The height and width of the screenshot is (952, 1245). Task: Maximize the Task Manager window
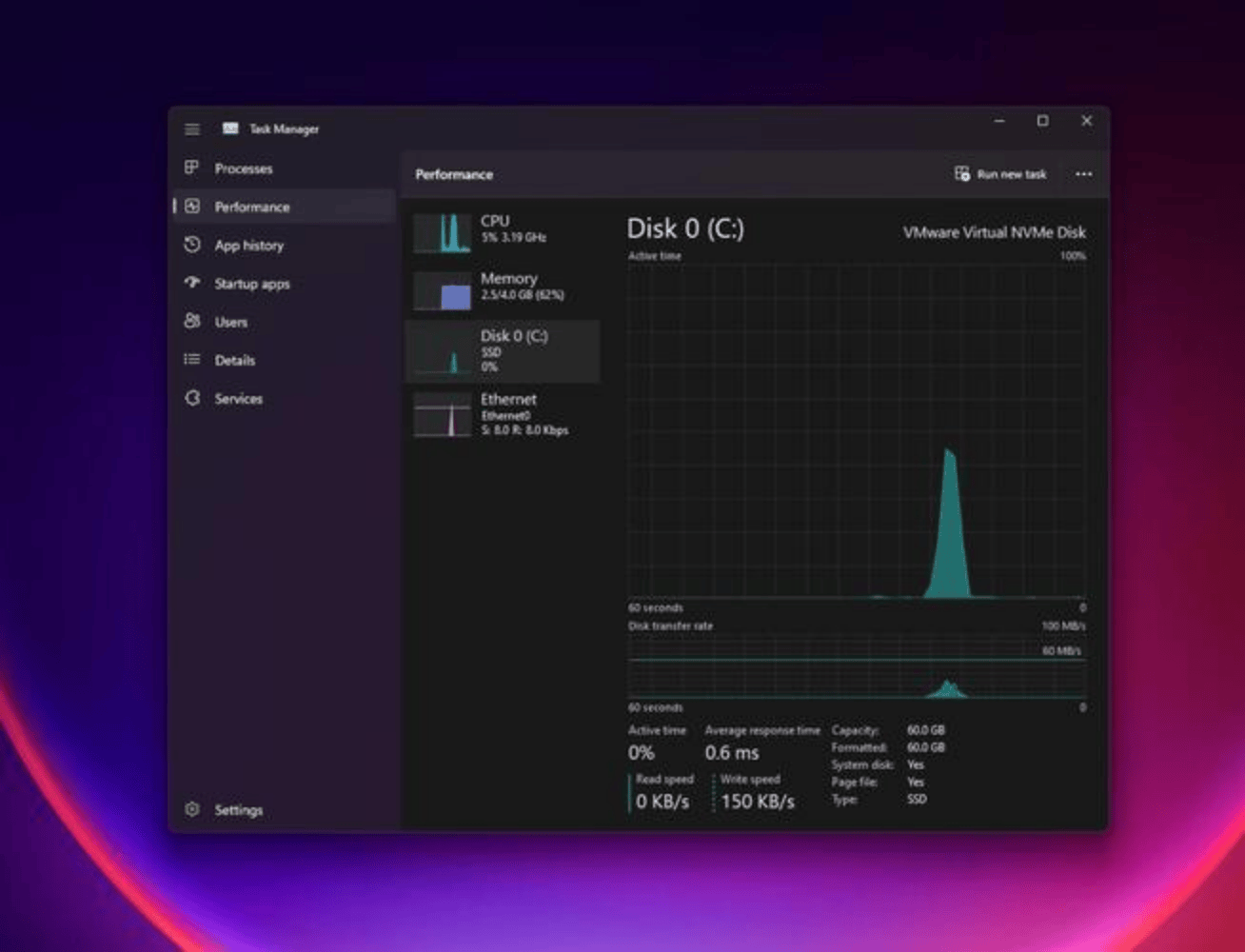[1042, 121]
